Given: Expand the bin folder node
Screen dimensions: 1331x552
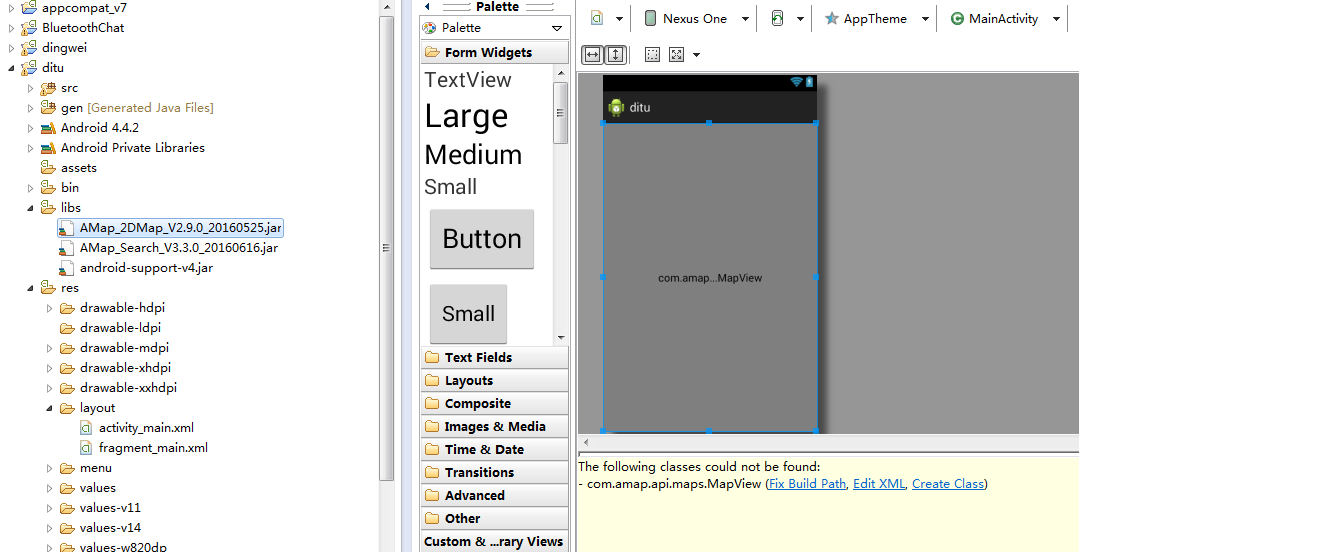Looking at the screenshot, I should pyautogui.click(x=31, y=188).
